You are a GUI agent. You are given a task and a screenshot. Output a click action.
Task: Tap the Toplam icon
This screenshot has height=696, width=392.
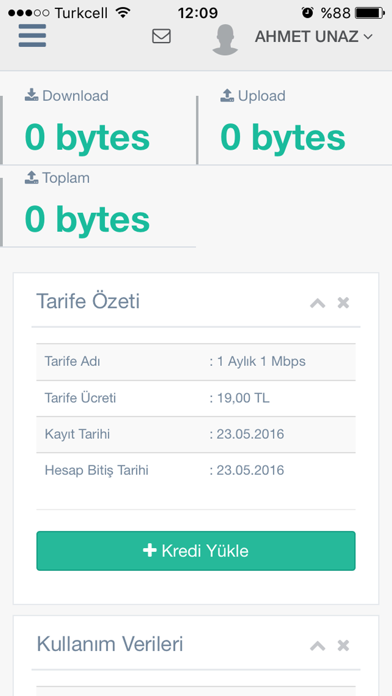[32, 178]
